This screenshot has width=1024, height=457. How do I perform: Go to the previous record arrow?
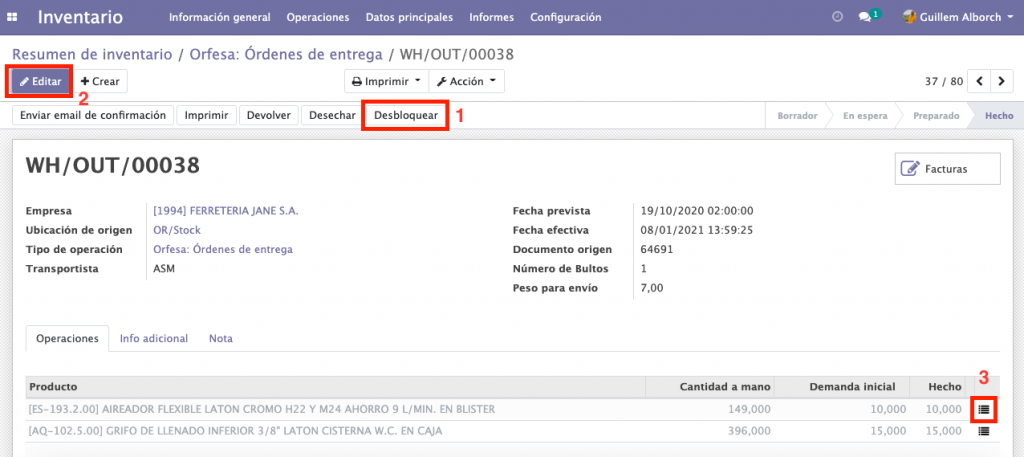click(x=980, y=81)
